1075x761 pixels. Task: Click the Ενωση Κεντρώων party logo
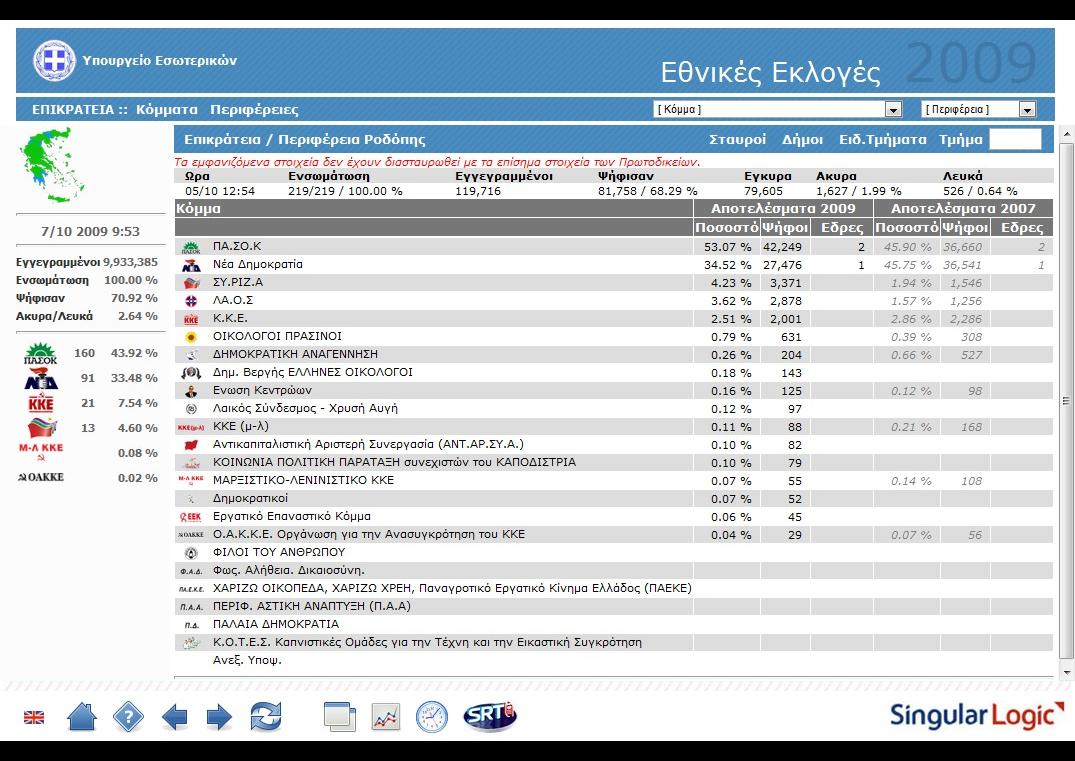[191, 391]
